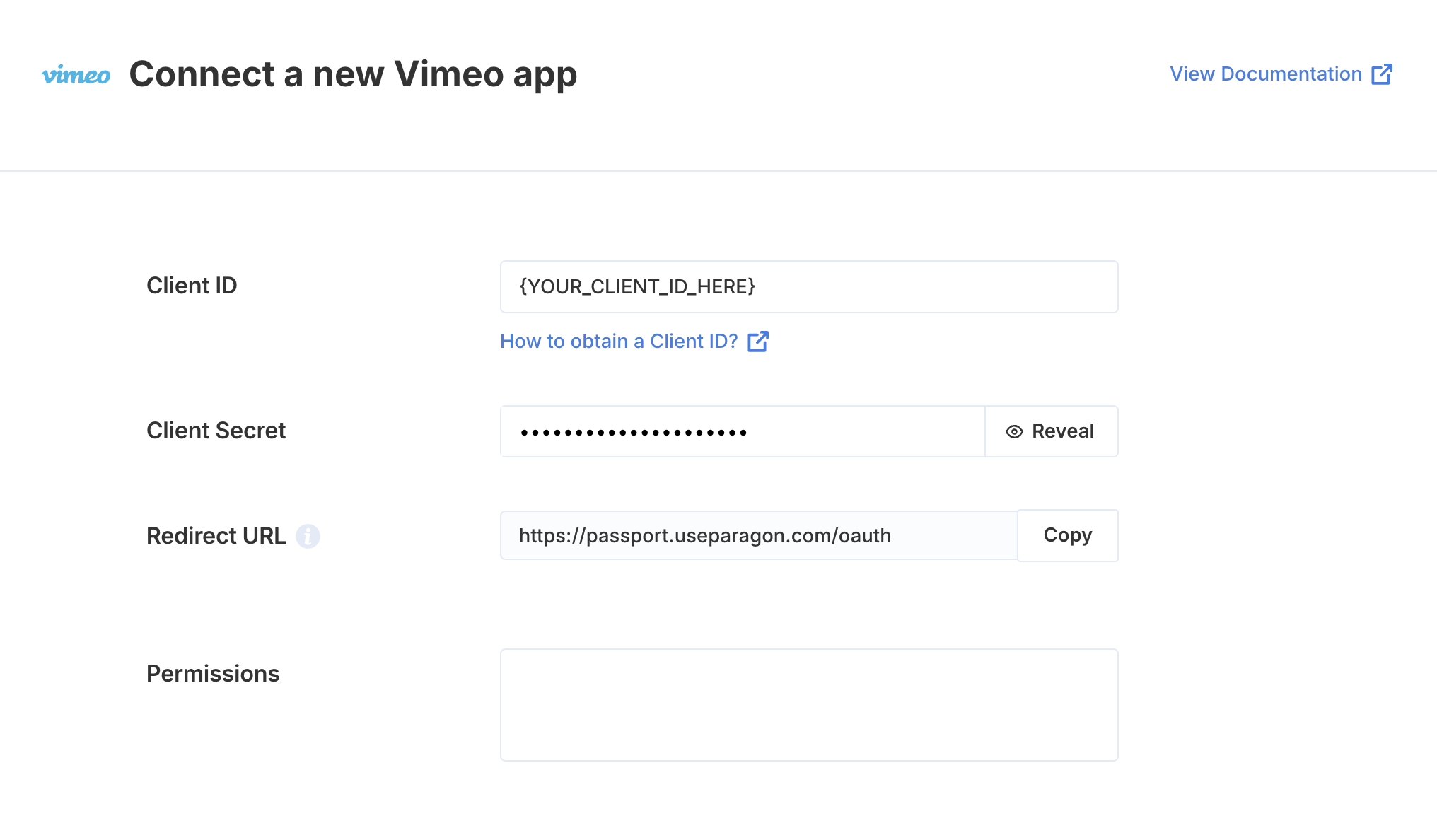Click the external link icon after Client ID help
Image resolution: width=1437 pixels, height=840 pixels.
758,342
